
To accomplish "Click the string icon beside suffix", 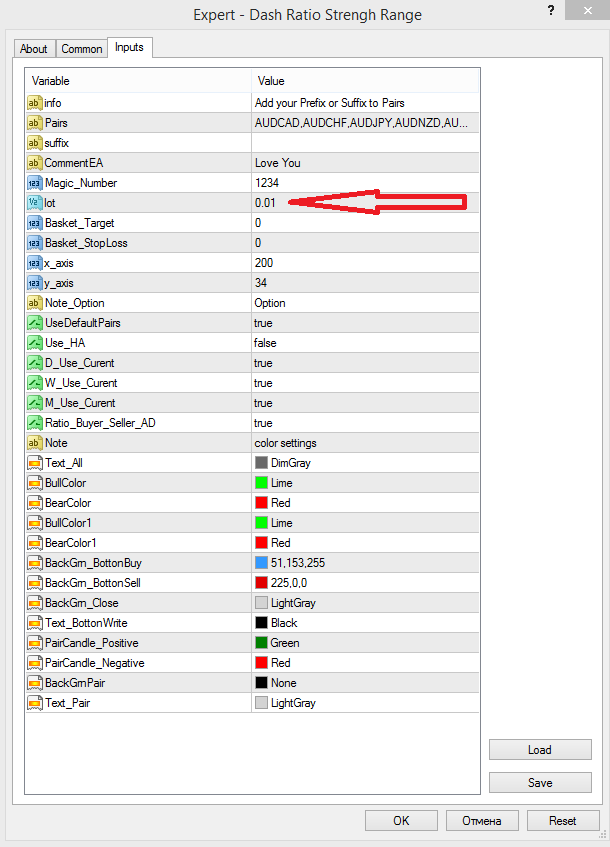I will tap(34, 143).
